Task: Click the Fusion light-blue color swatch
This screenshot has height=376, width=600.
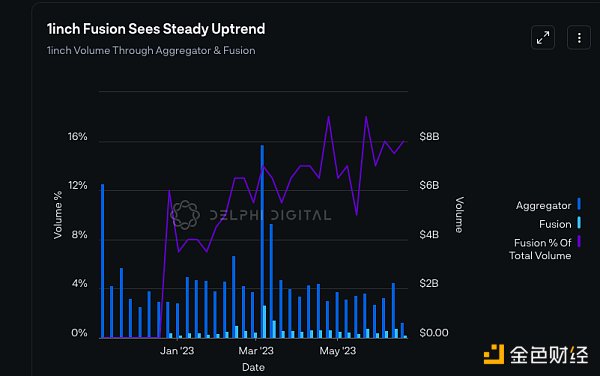Action: (x=579, y=223)
